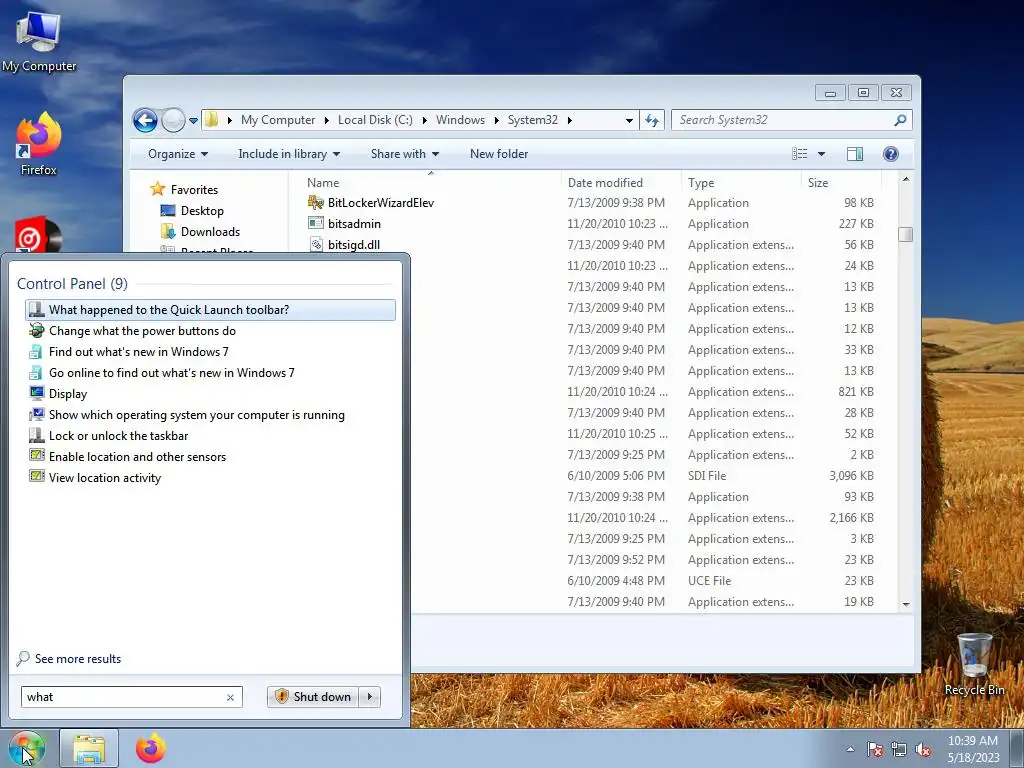Image resolution: width=1024 pixels, height=768 pixels.
Task: Click the search magnifier in Explorer
Action: [900, 120]
